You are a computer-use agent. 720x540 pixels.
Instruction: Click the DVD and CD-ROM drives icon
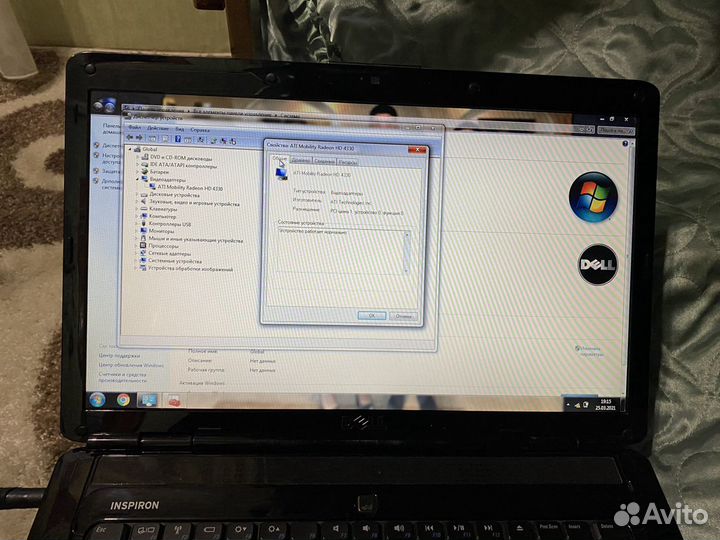(145, 157)
